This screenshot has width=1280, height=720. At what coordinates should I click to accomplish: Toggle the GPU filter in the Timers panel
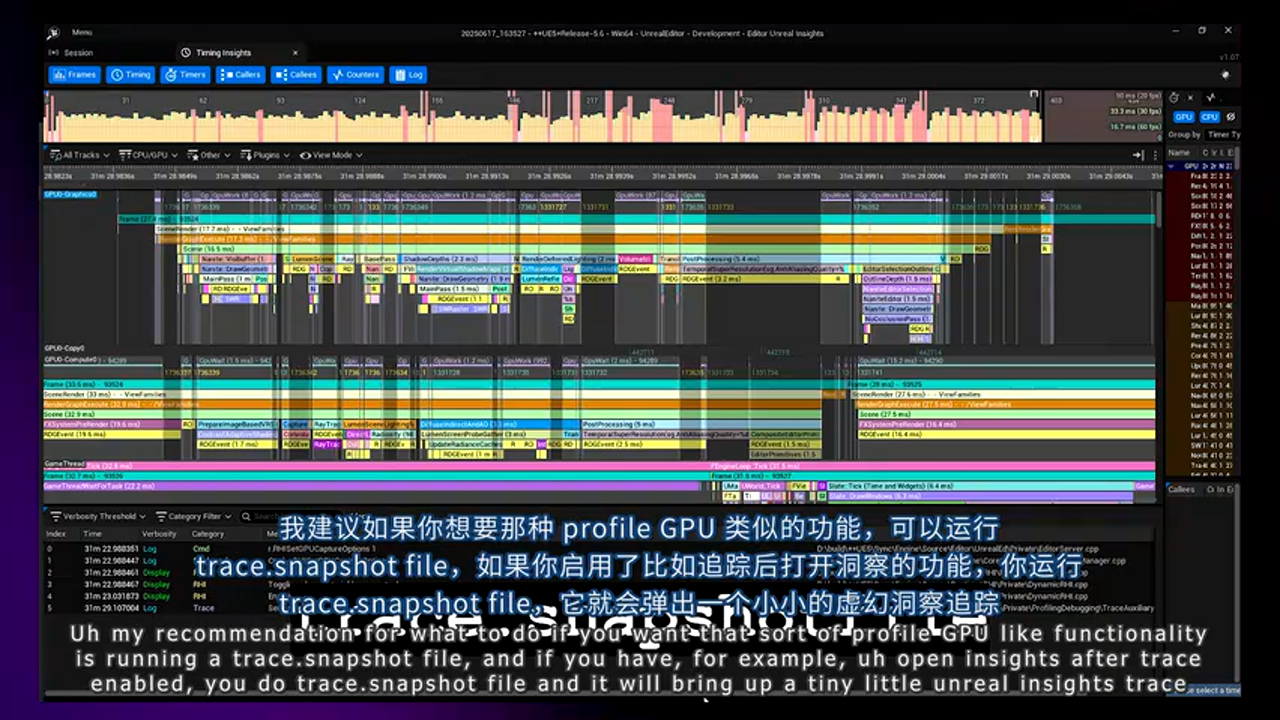(1184, 117)
